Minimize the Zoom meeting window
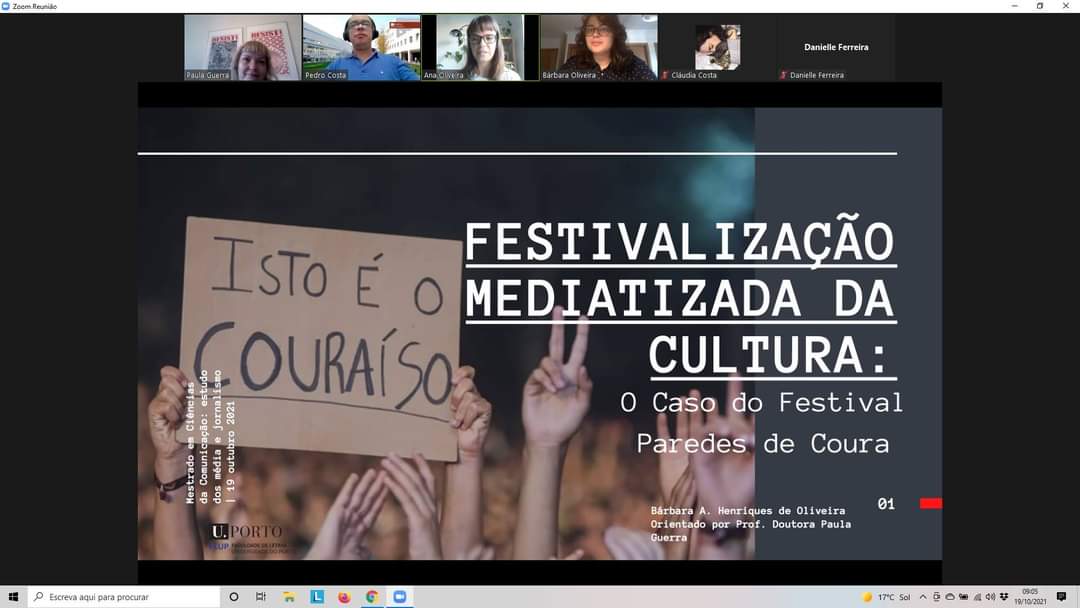The width and height of the screenshot is (1080, 608). (x=1014, y=6)
